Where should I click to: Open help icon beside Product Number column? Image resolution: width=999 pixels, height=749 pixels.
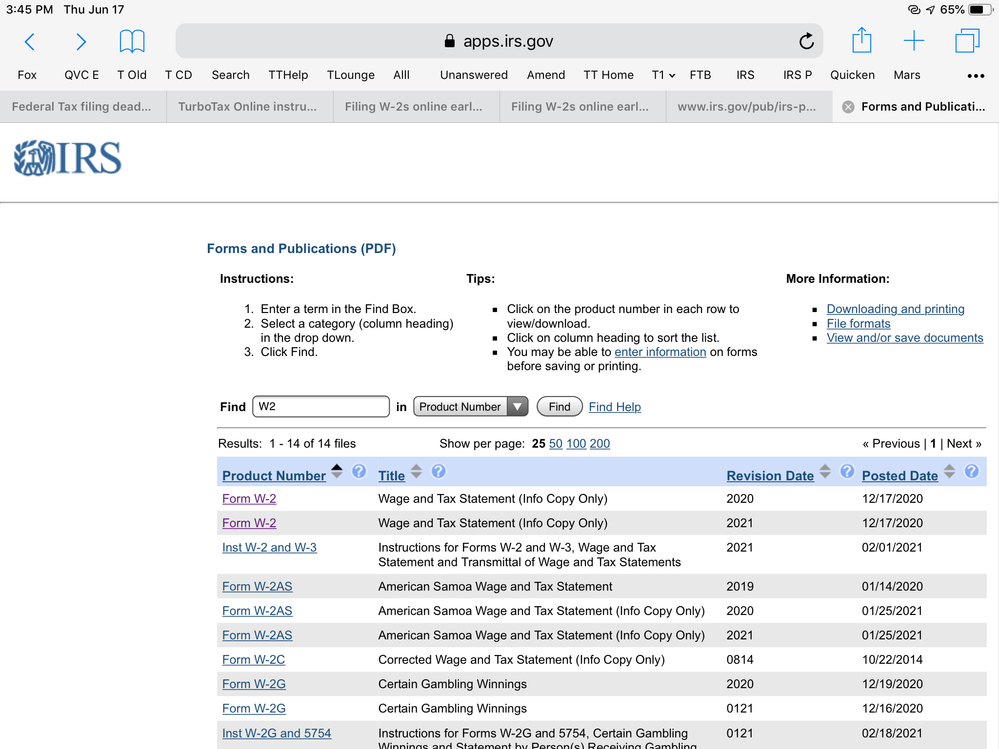(359, 471)
